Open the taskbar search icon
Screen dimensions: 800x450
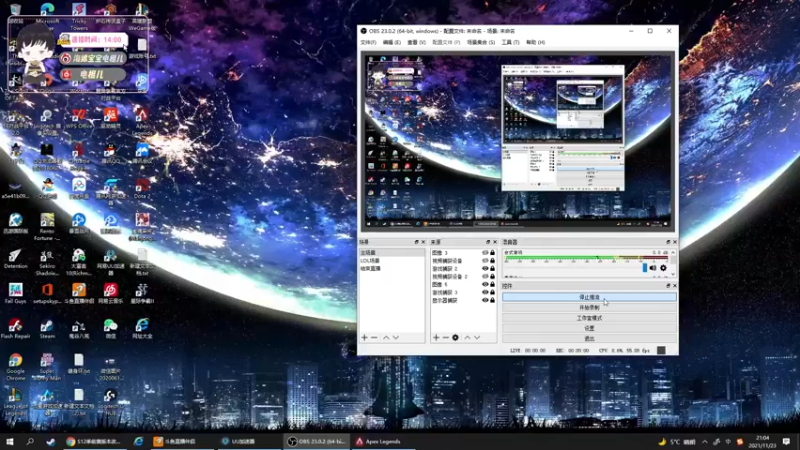coord(30,441)
